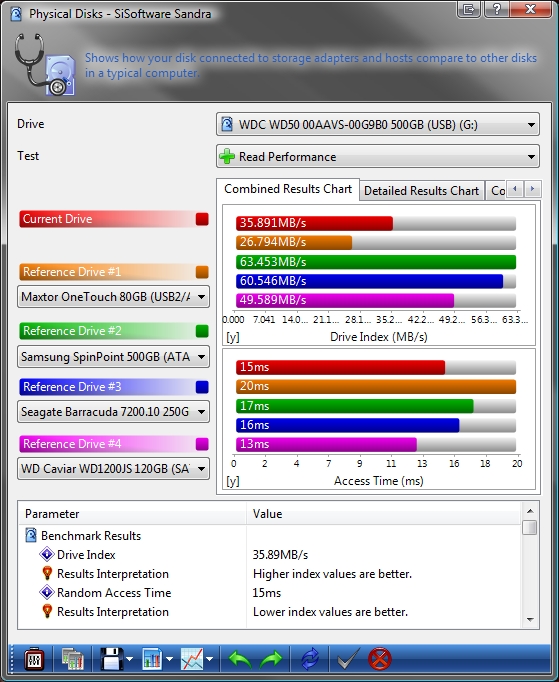Click the results list scroll up arrow

click(x=530, y=511)
